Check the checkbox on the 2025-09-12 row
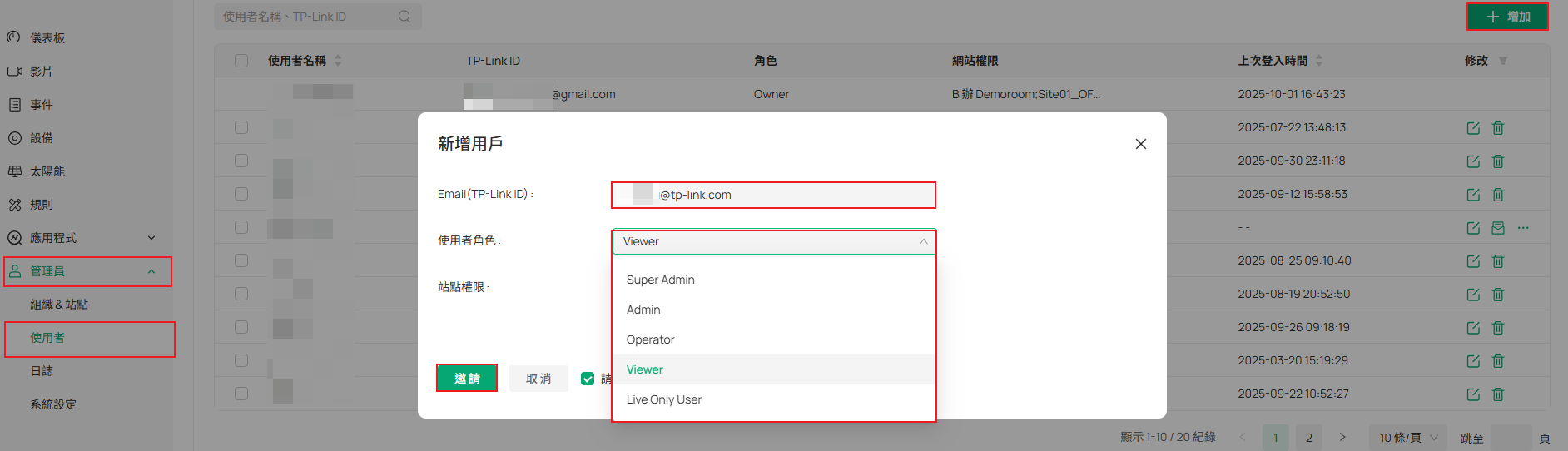 [241, 194]
